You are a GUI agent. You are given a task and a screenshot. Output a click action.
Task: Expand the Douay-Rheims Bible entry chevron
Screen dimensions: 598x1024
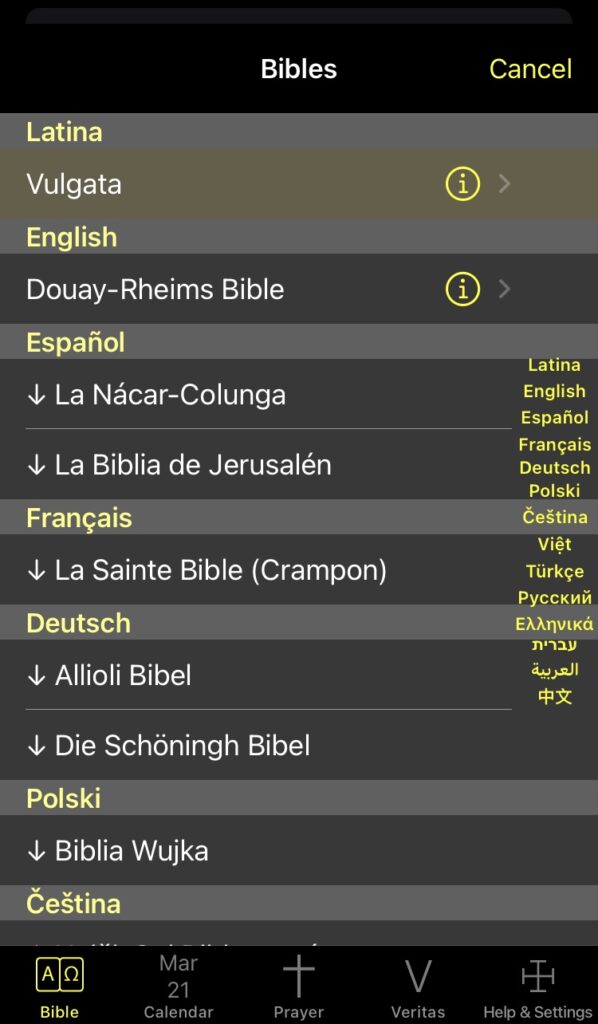click(504, 289)
